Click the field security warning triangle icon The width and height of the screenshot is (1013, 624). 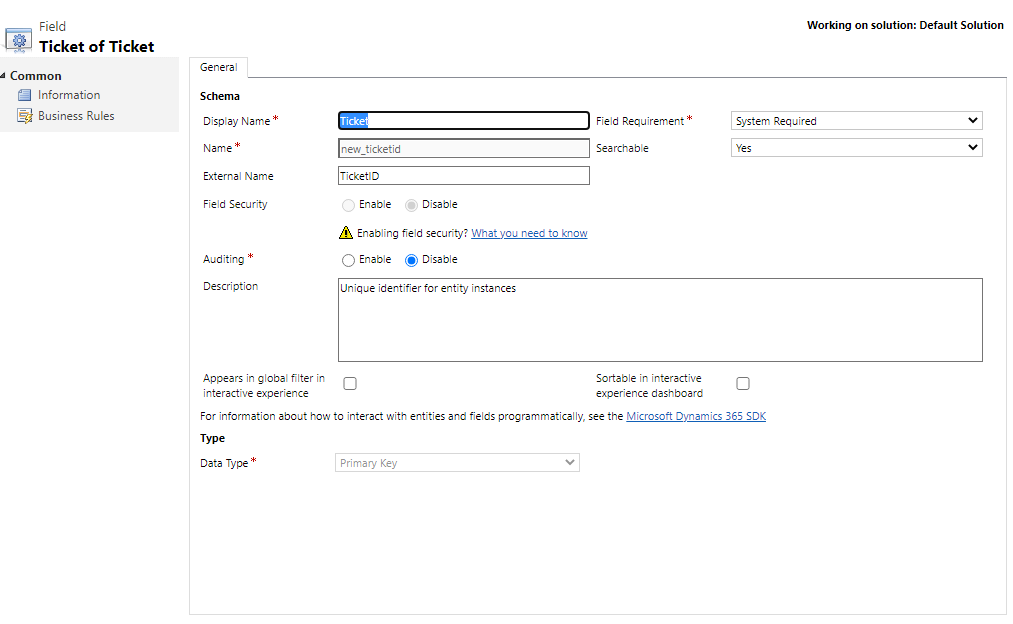click(346, 233)
